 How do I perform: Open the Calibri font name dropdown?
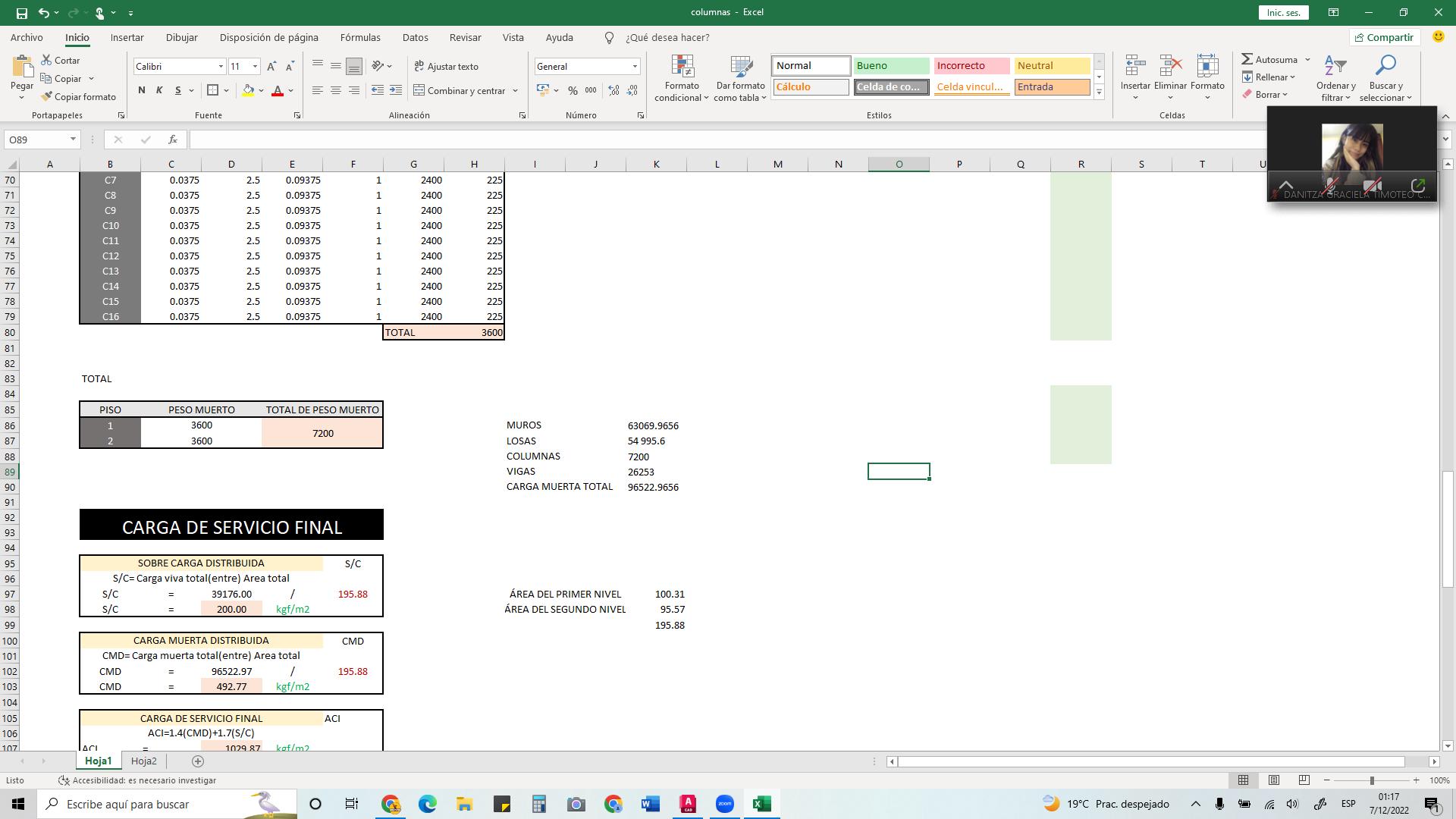click(x=221, y=67)
